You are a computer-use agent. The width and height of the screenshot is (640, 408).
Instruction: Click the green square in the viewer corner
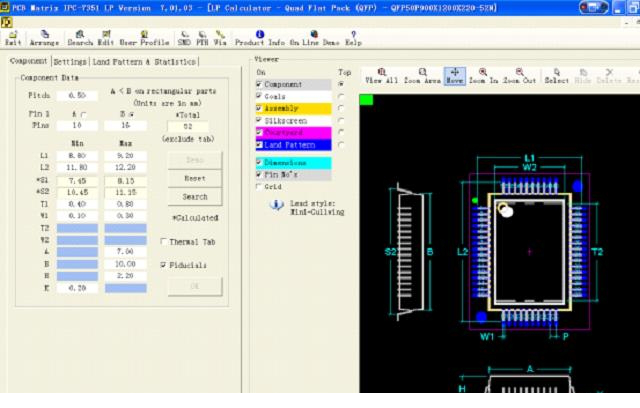[x=366, y=100]
